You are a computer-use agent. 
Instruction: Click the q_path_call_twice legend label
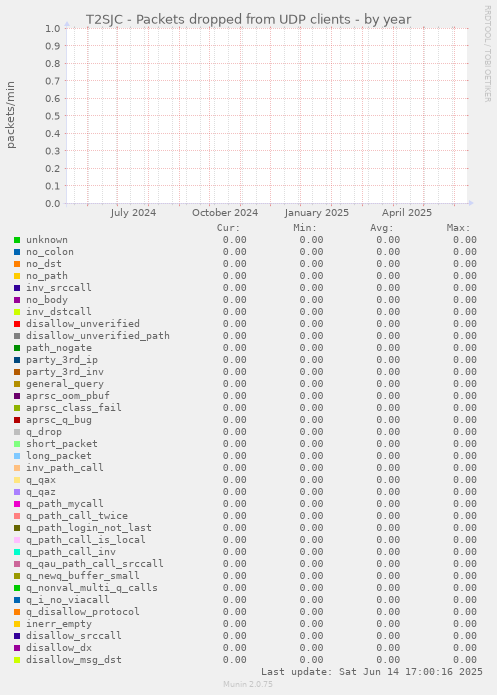[77, 516]
